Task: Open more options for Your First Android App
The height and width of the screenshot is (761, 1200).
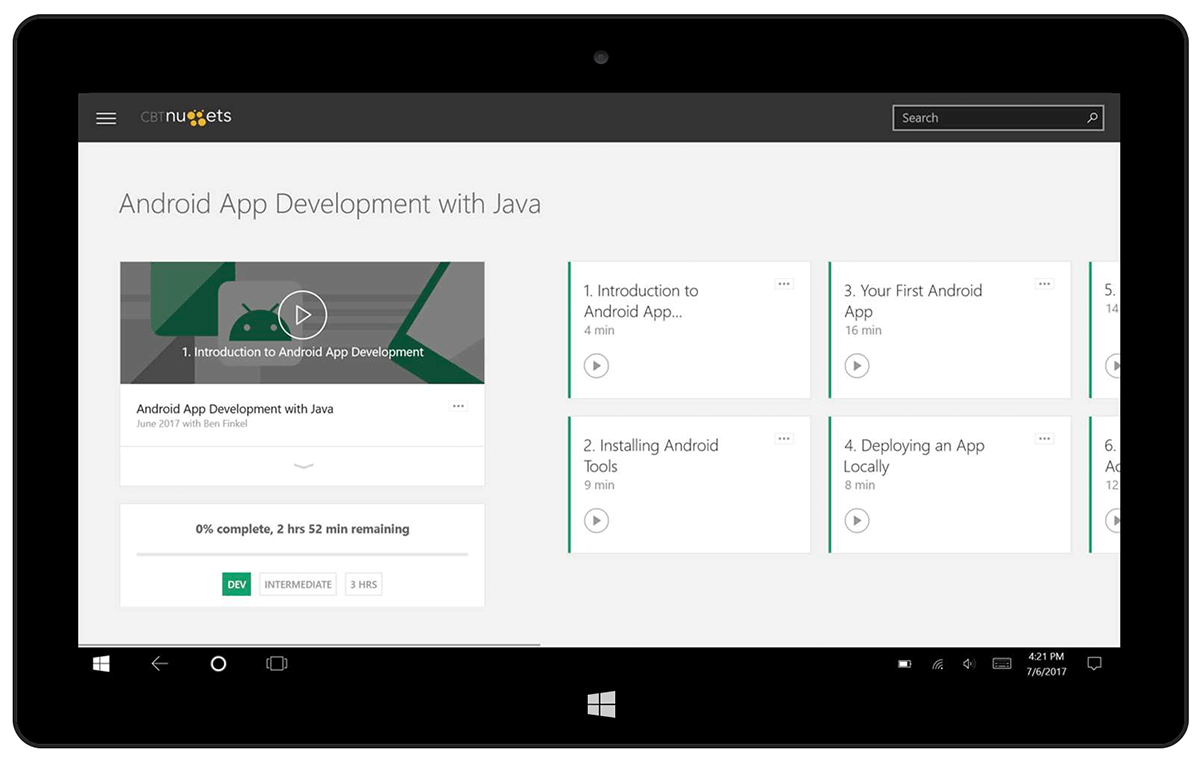Action: coord(1044,284)
